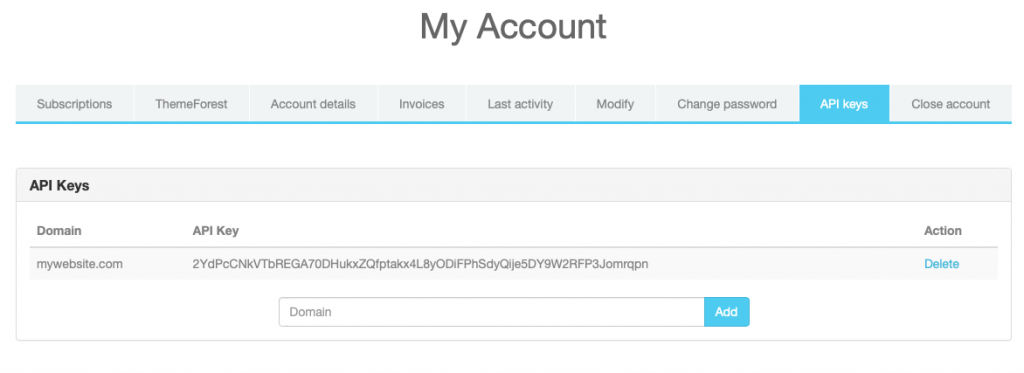1024x373 pixels.
Task: Go to the Close account tab
Action: click(951, 104)
